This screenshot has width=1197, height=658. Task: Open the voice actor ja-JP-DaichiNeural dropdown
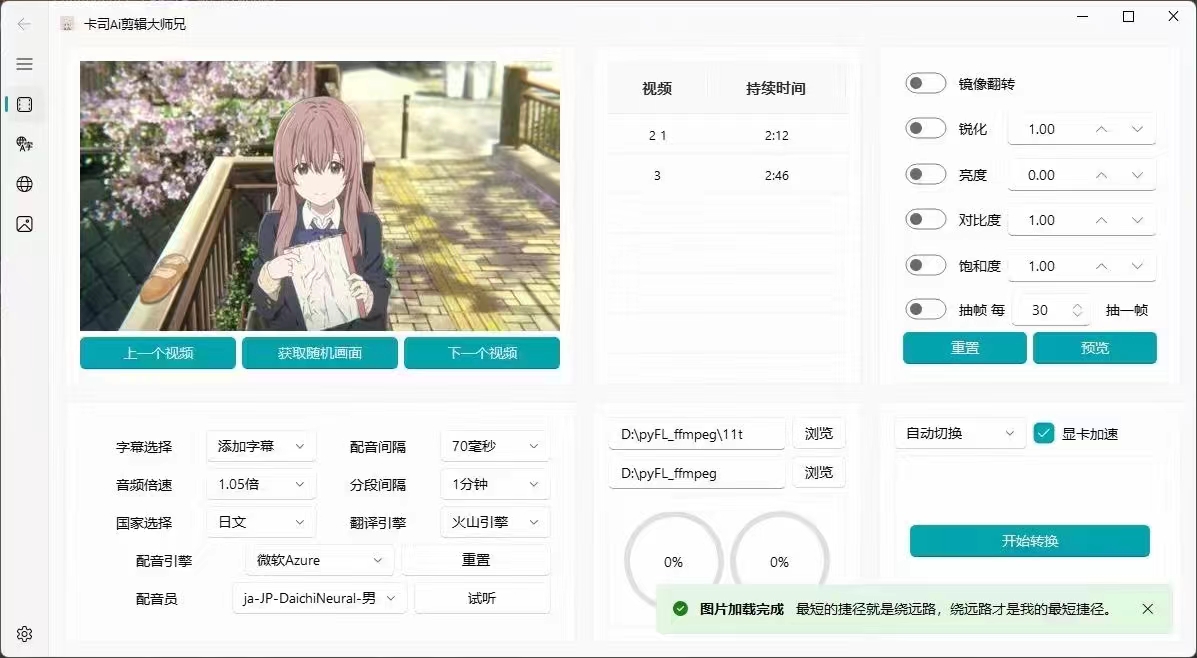coord(320,598)
